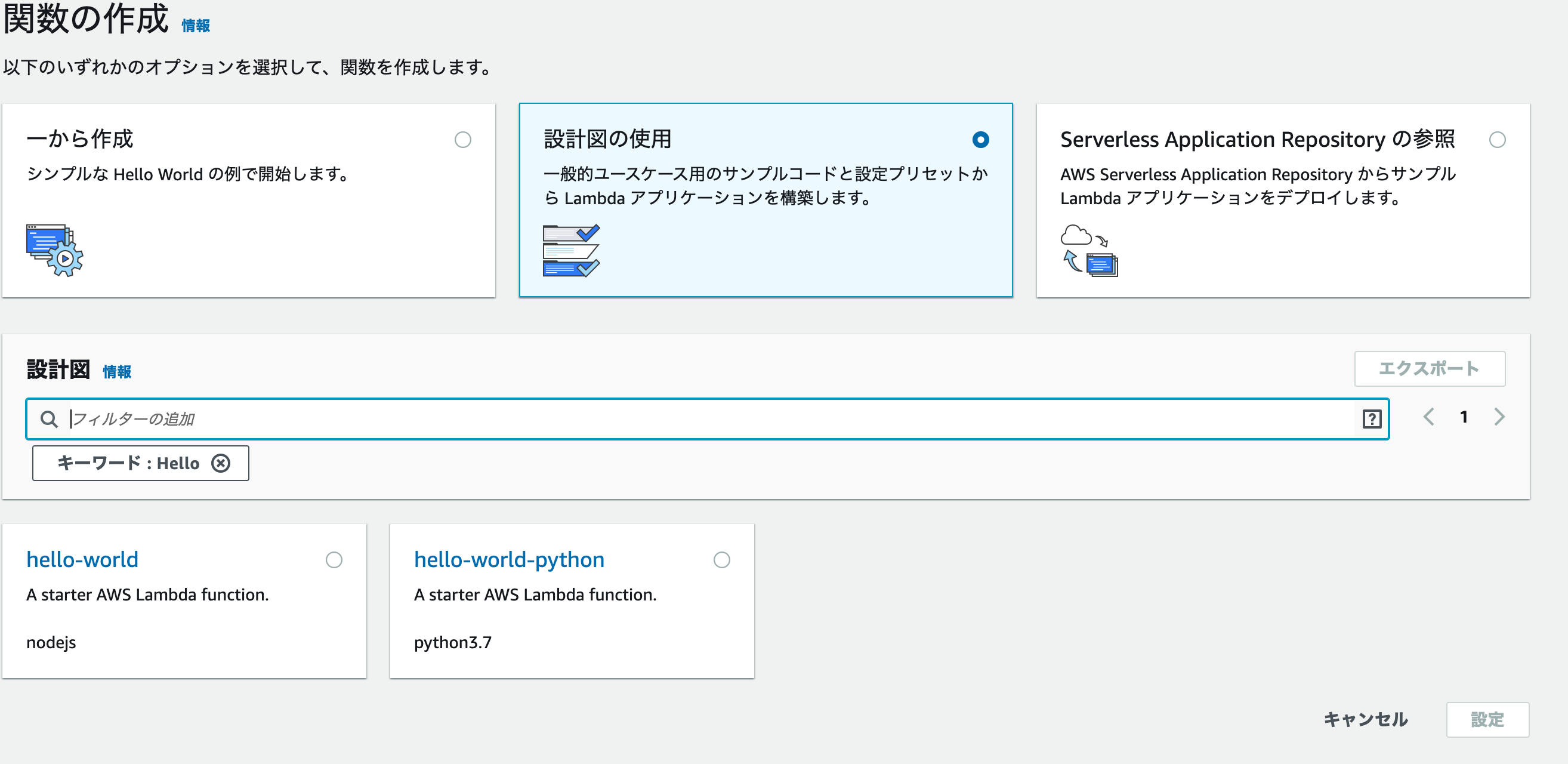1568x764 pixels.
Task: Choose the hello-world-python blueprint radio button
Action: [x=721, y=560]
